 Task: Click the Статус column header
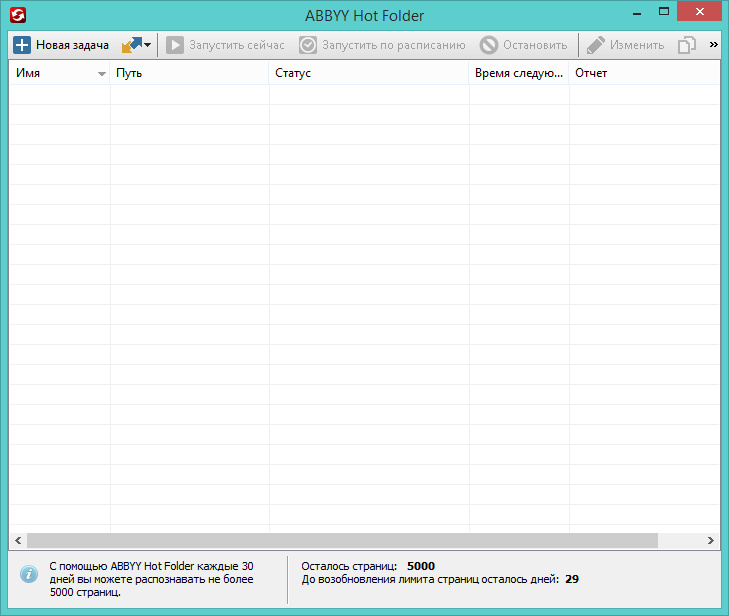tap(369, 73)
